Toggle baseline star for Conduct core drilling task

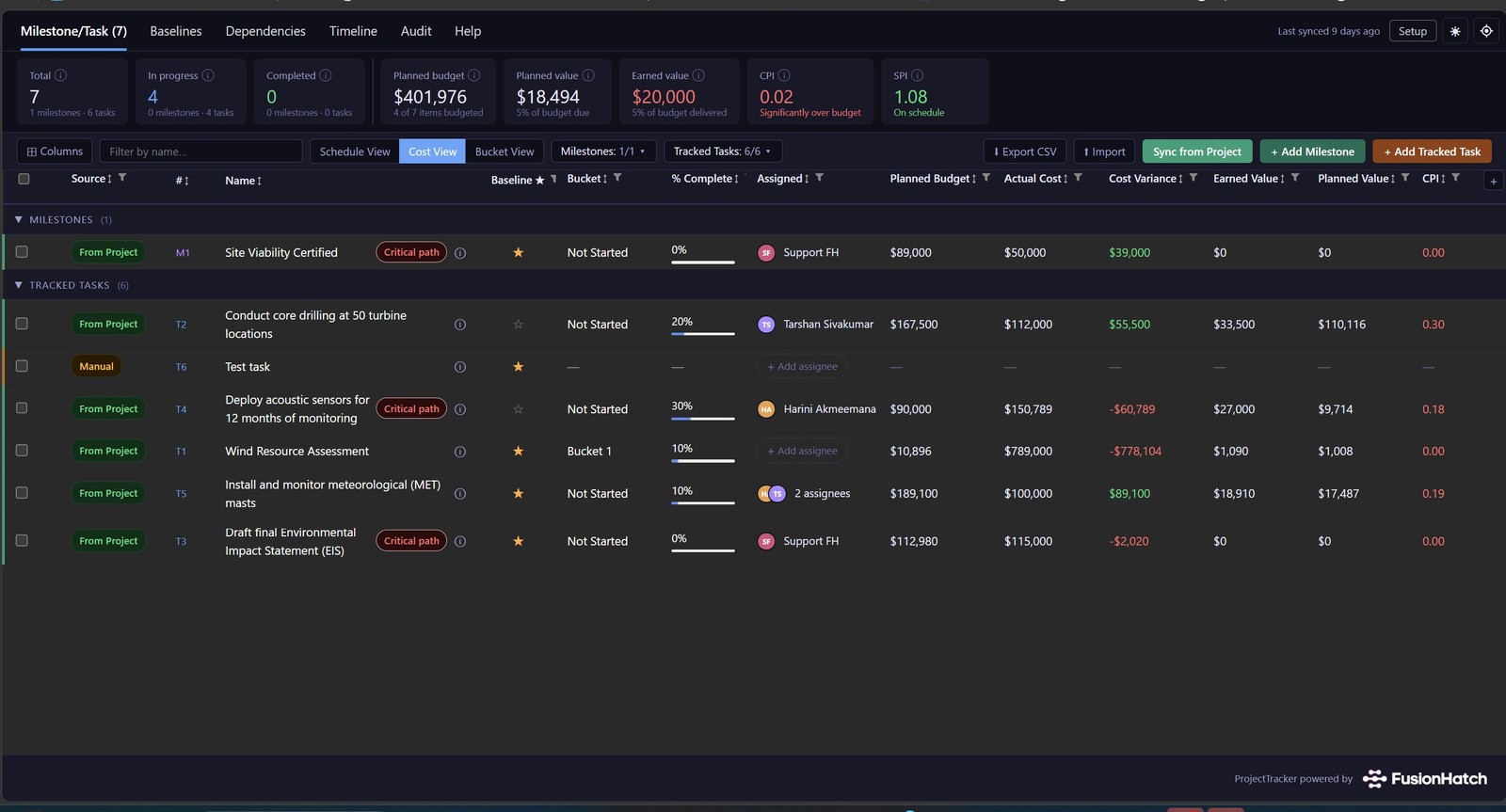(518, 324)
